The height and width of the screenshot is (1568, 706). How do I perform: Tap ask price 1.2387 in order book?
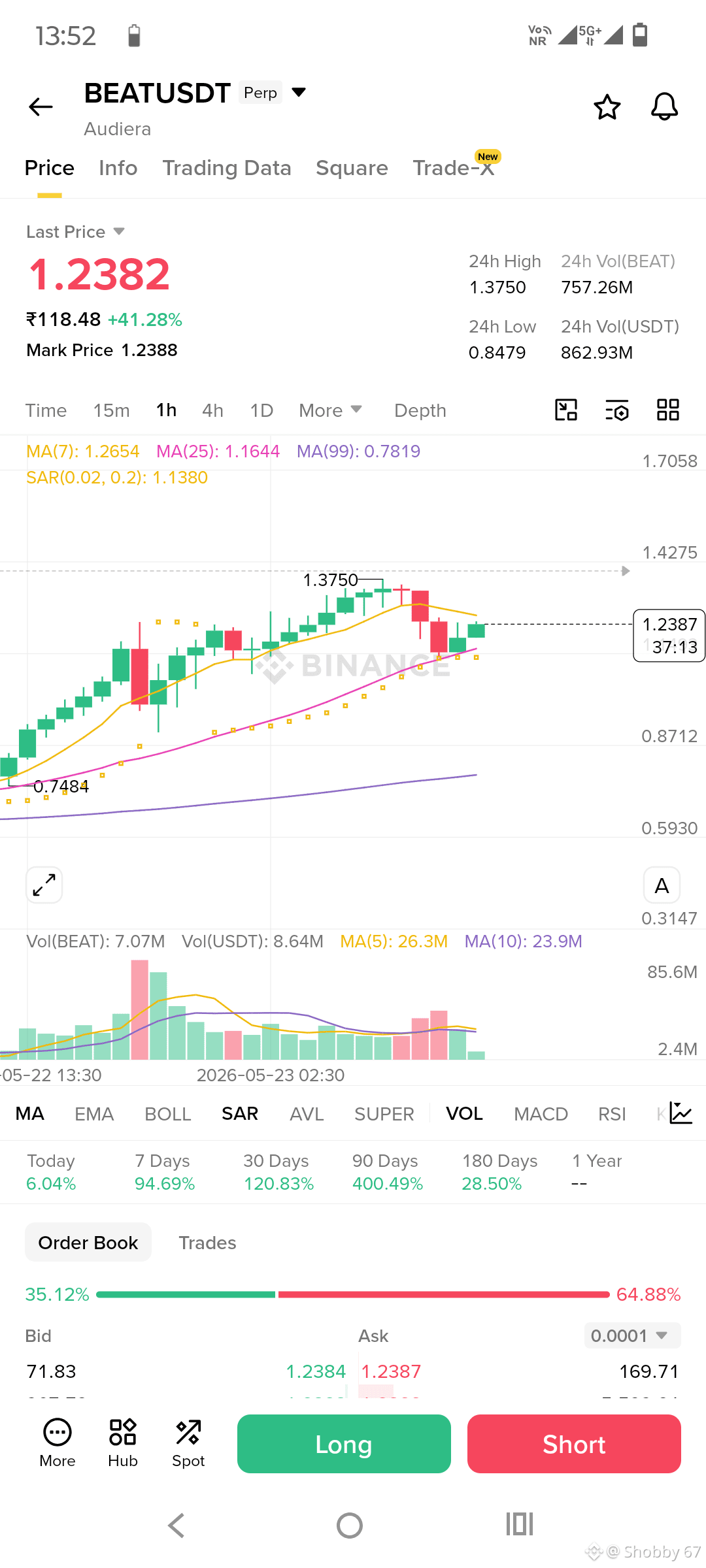tap(391, 1371)
